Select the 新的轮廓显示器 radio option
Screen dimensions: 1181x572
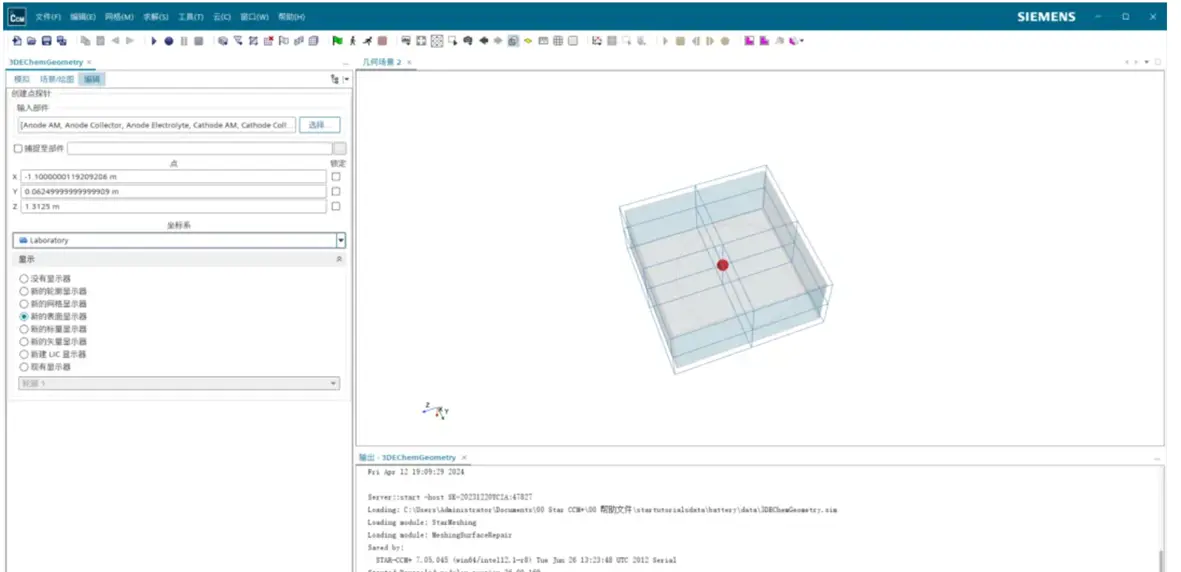(x=24, y=292)
